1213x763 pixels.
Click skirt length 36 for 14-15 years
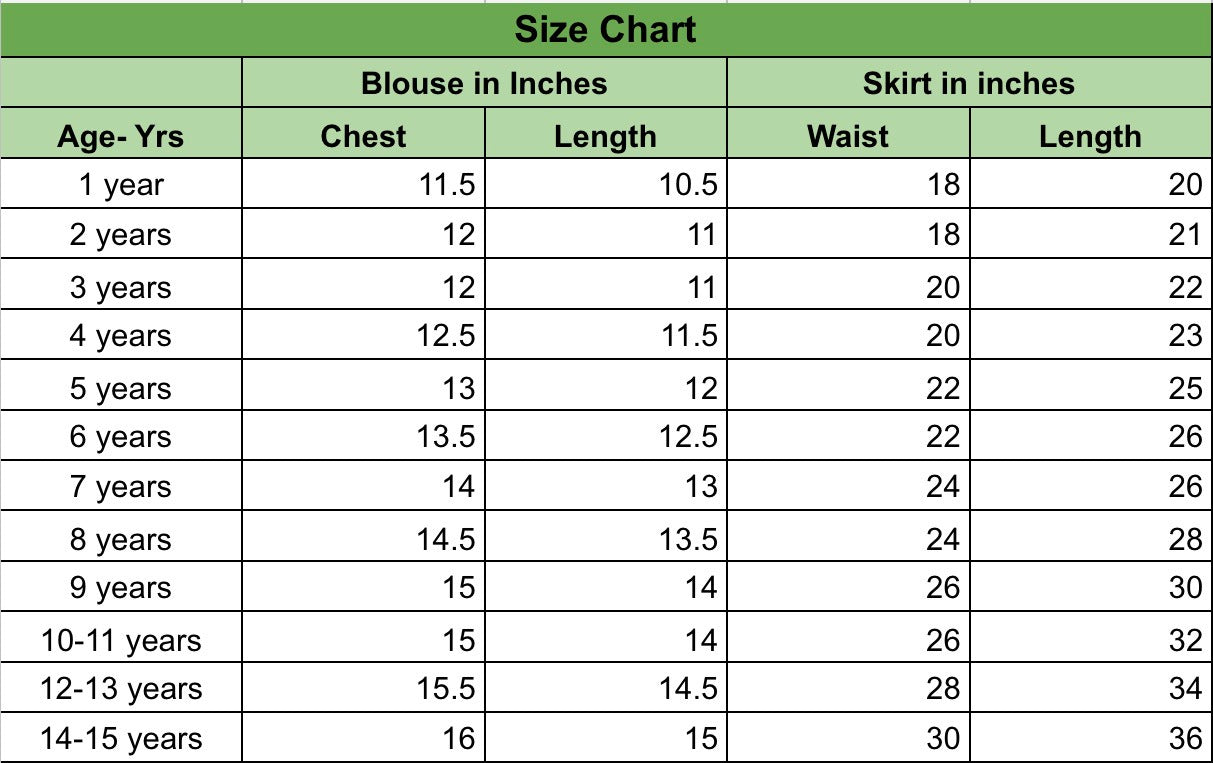(1185, 739)
